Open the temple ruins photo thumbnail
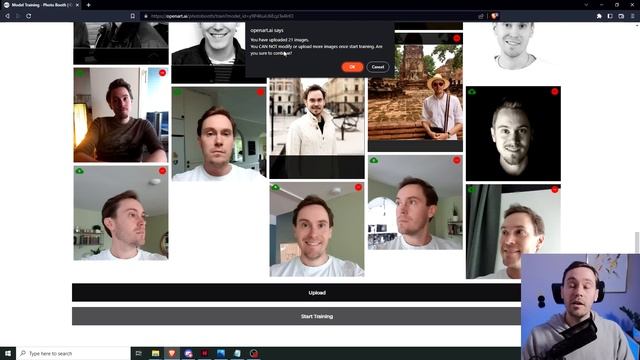 point(415,92)
